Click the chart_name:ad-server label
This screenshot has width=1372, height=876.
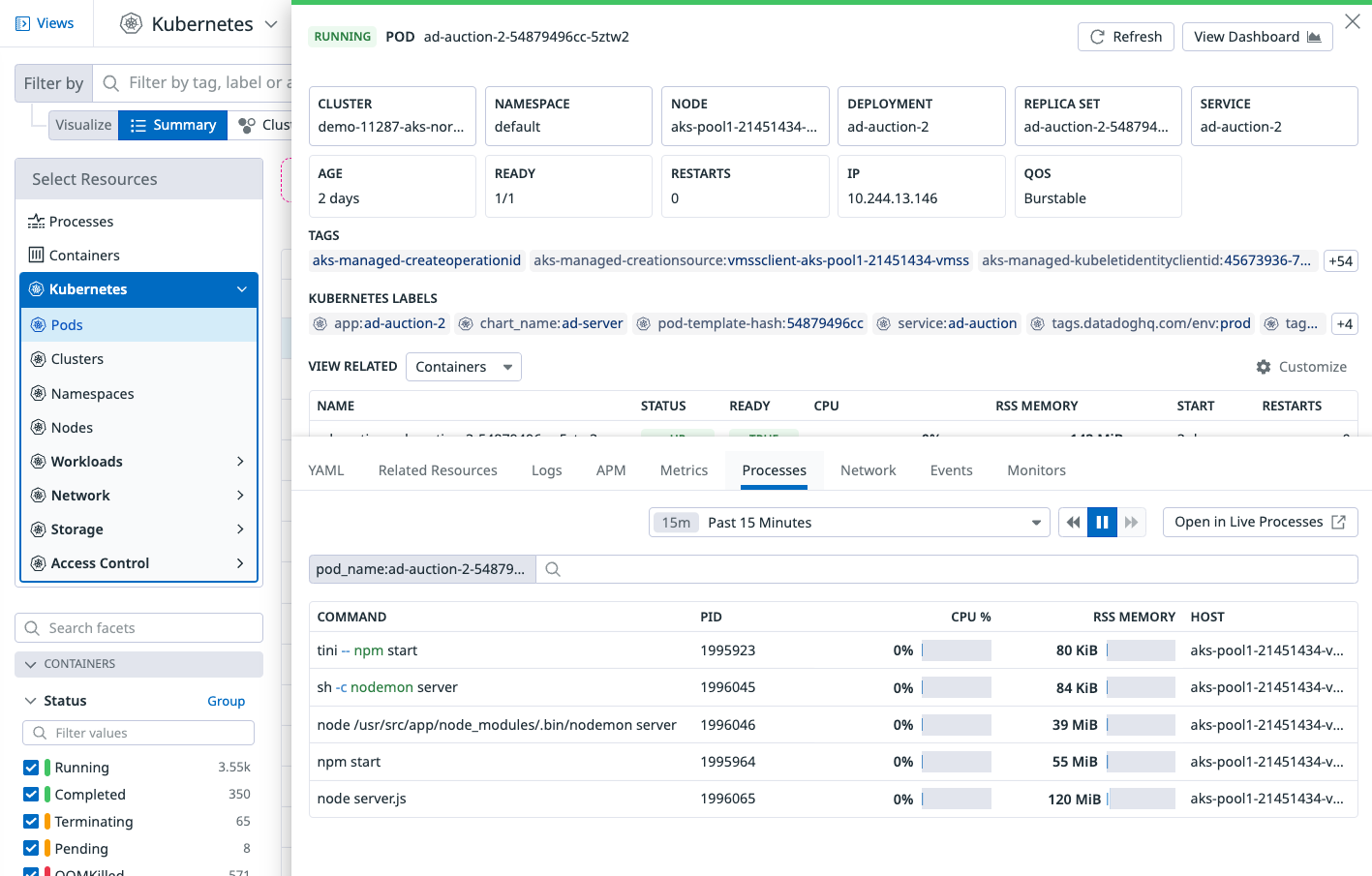tap(541, 323)
